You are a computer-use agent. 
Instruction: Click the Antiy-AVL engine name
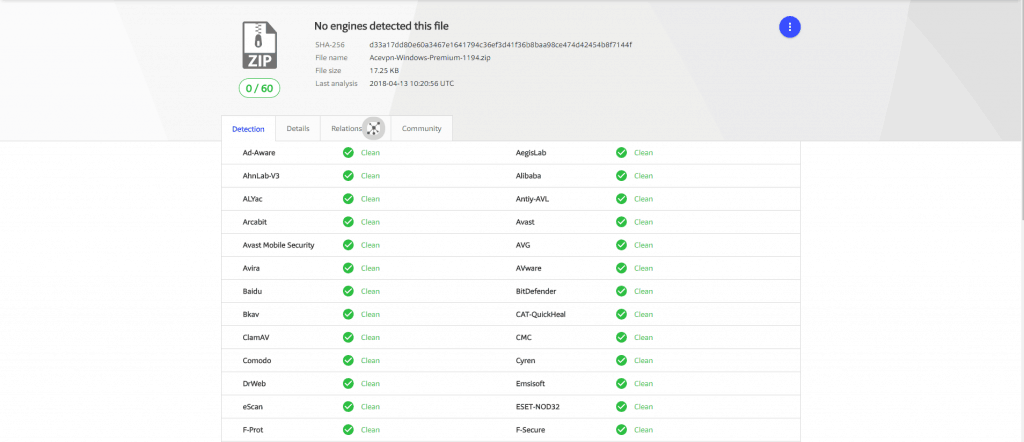coord(532,199)
